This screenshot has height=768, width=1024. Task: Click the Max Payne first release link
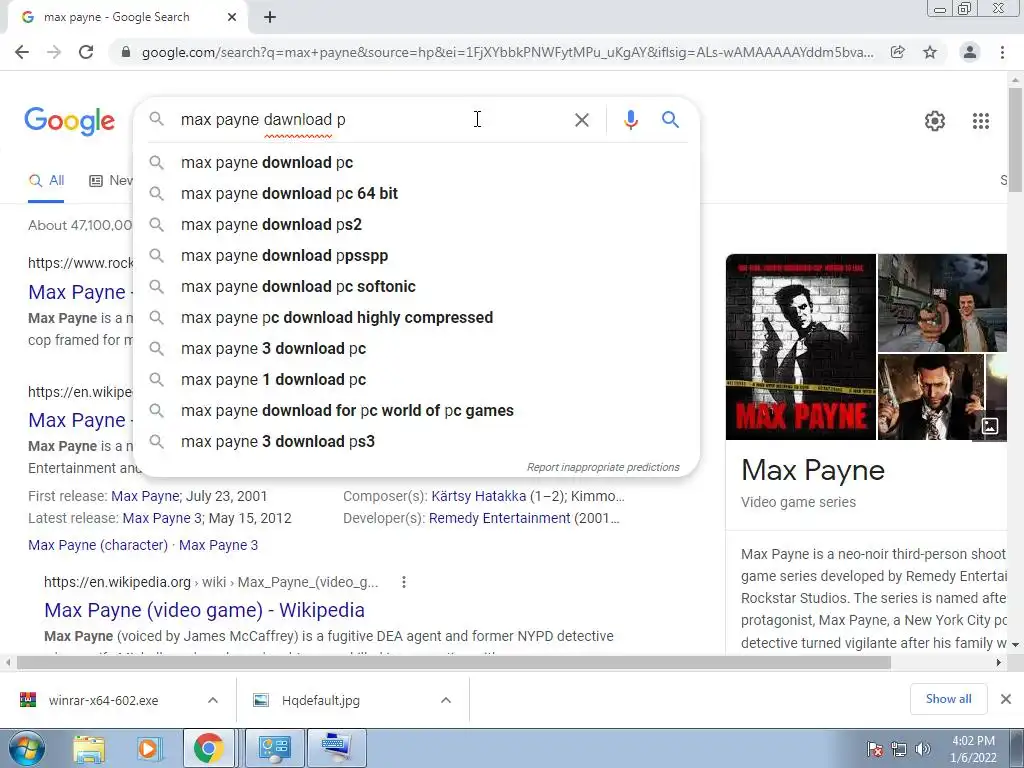[145, 496]
